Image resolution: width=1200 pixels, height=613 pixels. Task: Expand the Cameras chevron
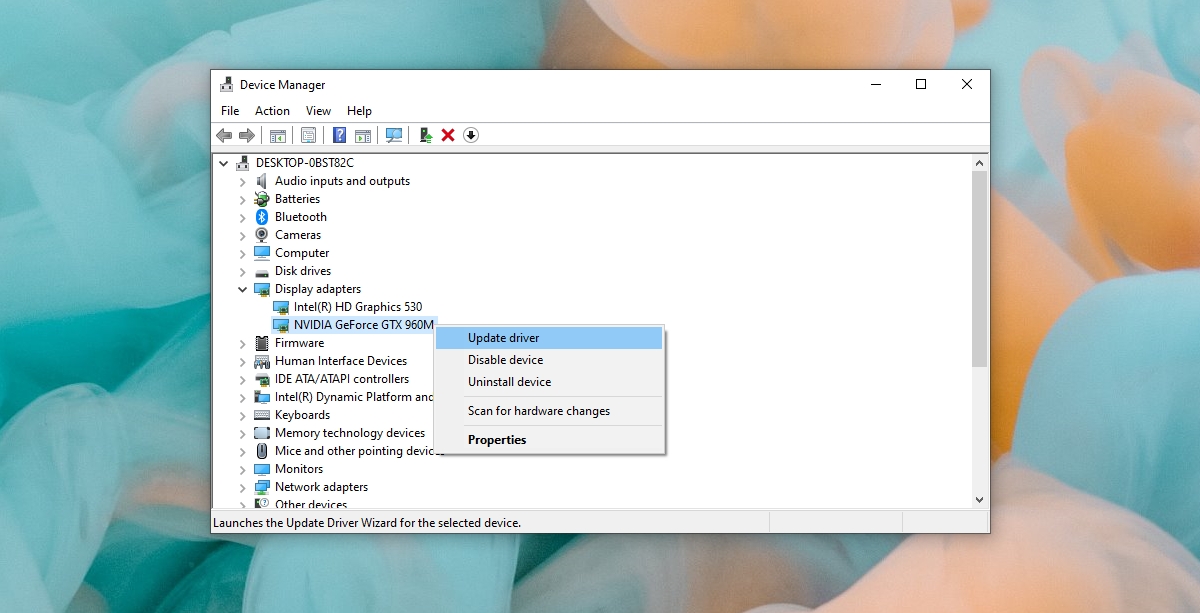(243, 235)
